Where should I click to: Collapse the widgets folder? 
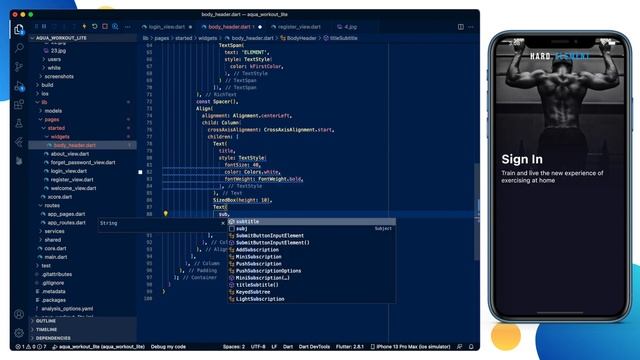(x=60, y=137)
